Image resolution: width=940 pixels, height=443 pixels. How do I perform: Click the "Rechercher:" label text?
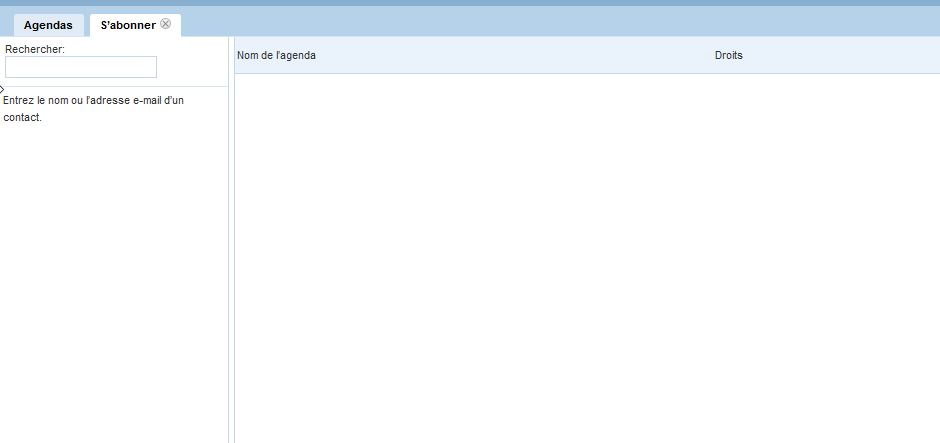[x=35, y=49]
